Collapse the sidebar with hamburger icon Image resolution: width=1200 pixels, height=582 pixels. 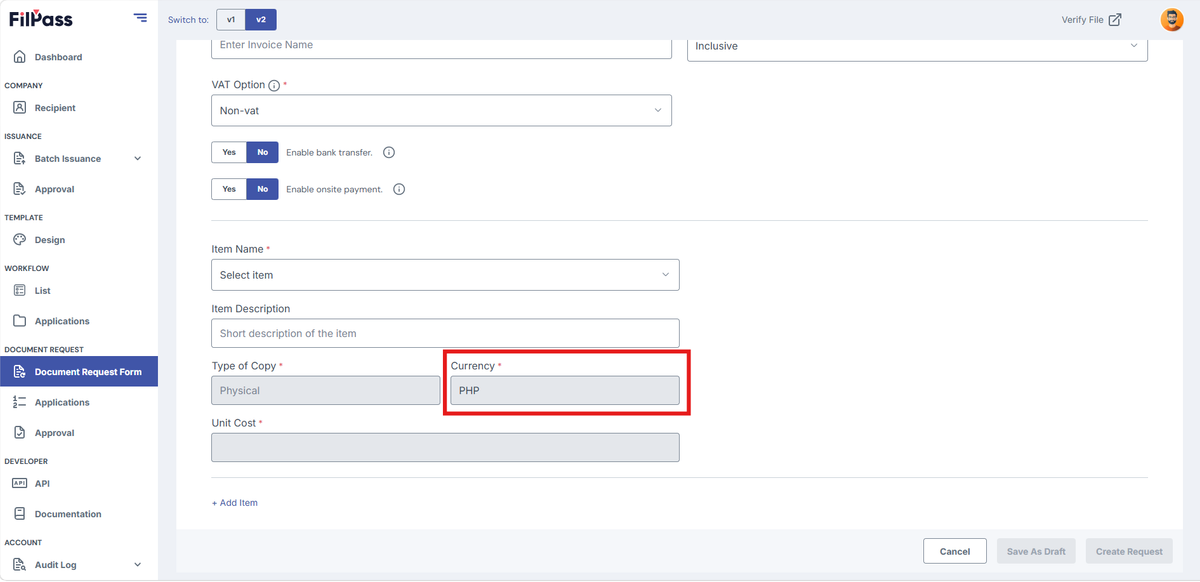pos(140,18)
